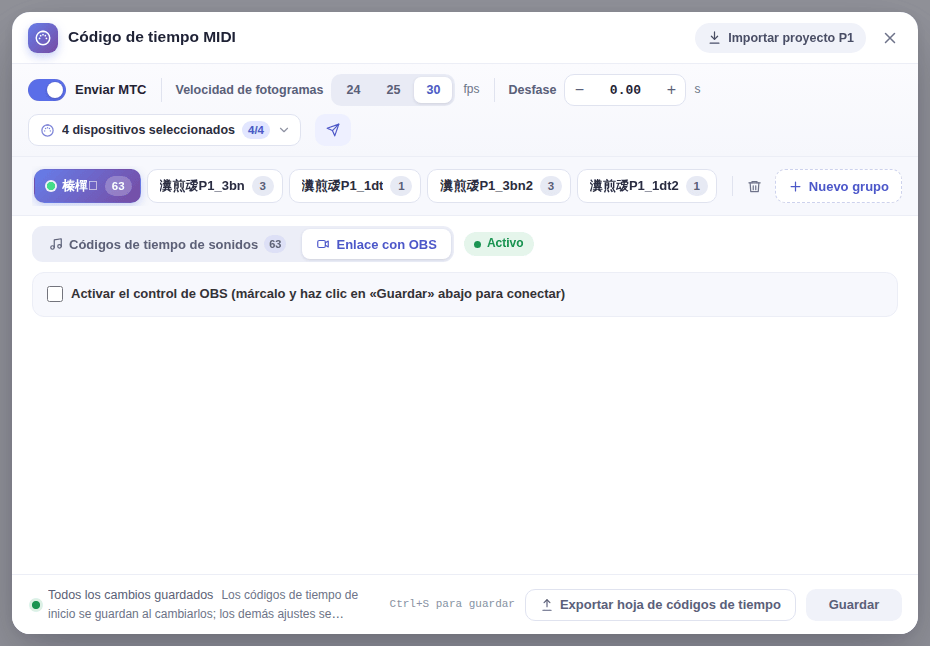Check Activar el control de OBS checkbox
930x646 pixels.
pos(55,294)
